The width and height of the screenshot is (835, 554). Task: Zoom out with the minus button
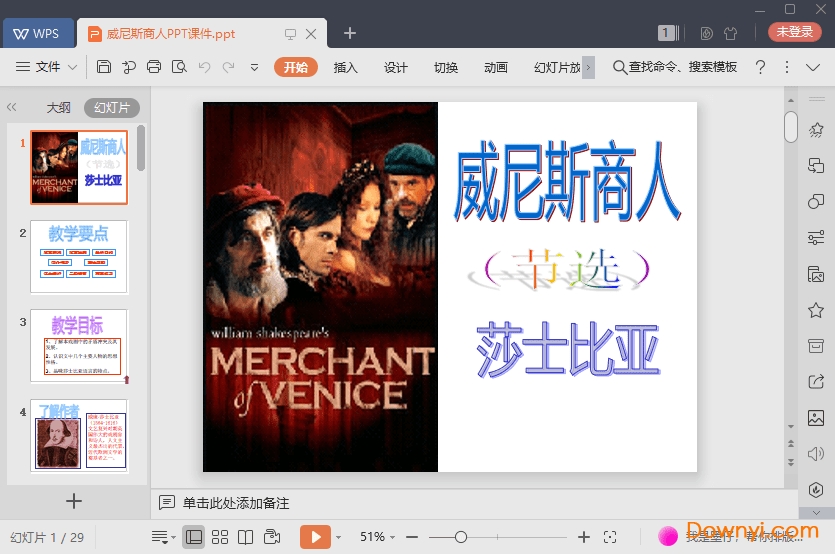tap(412, 537)
